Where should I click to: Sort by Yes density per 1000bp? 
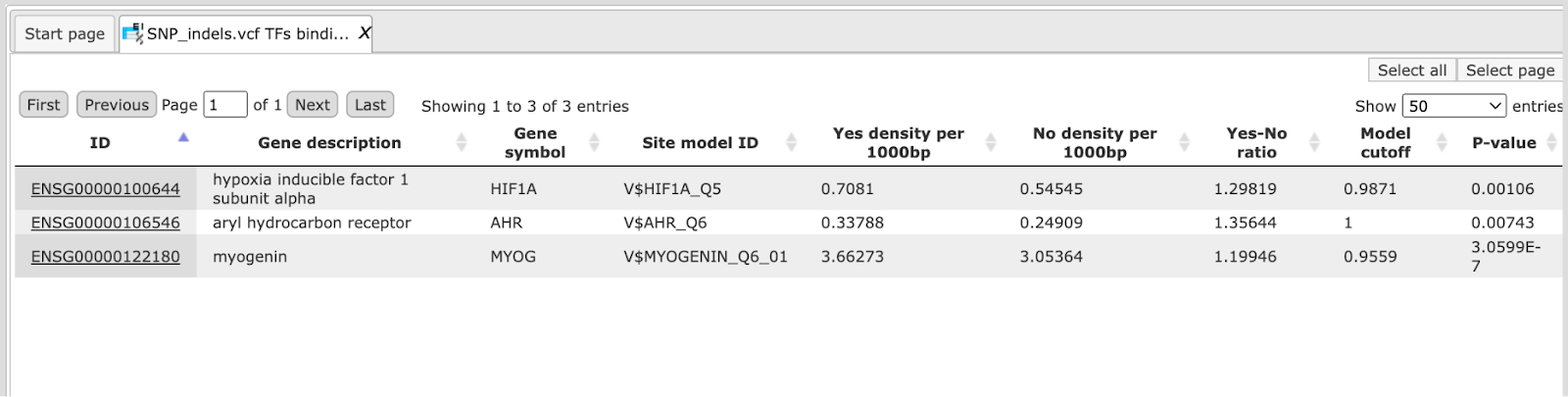click(x=991, y=143)
